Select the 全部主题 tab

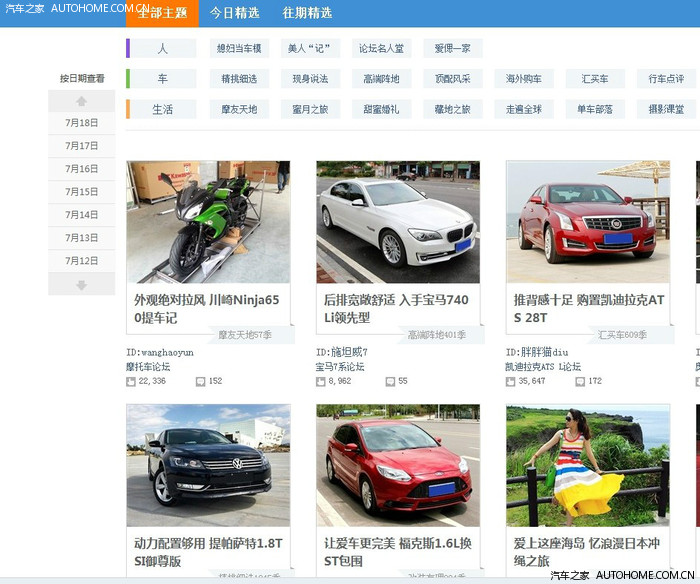tap(162, 13)
